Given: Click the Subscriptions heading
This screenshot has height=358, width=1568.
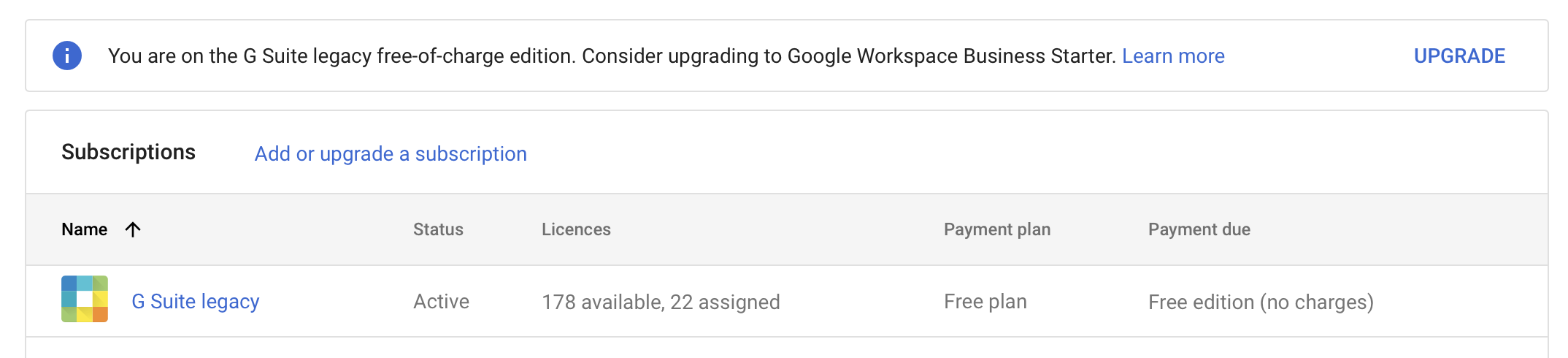Looking at the screenshot, I should [x=128, y=152].
